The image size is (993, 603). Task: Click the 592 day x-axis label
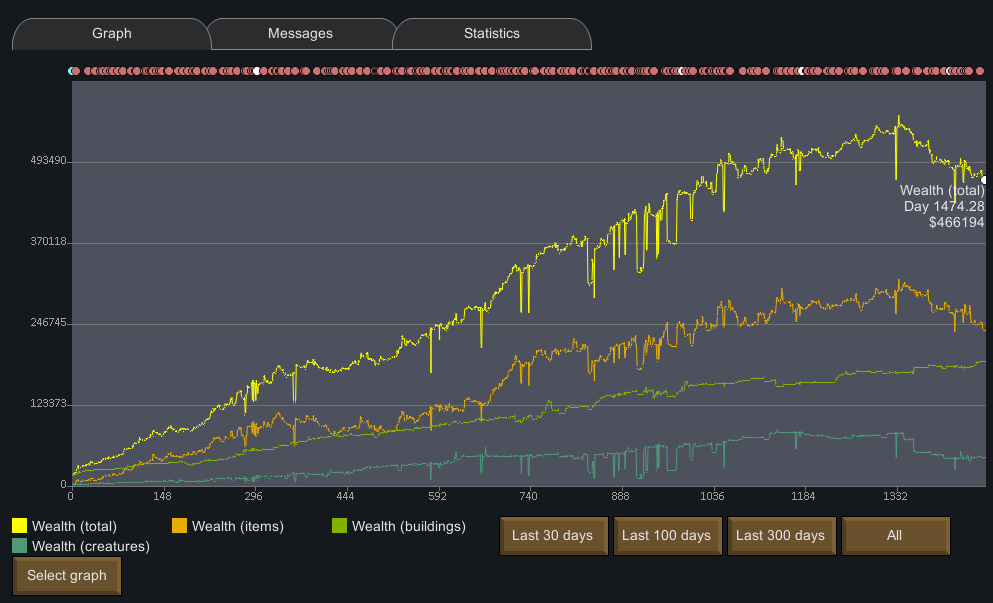click(437, 496)
